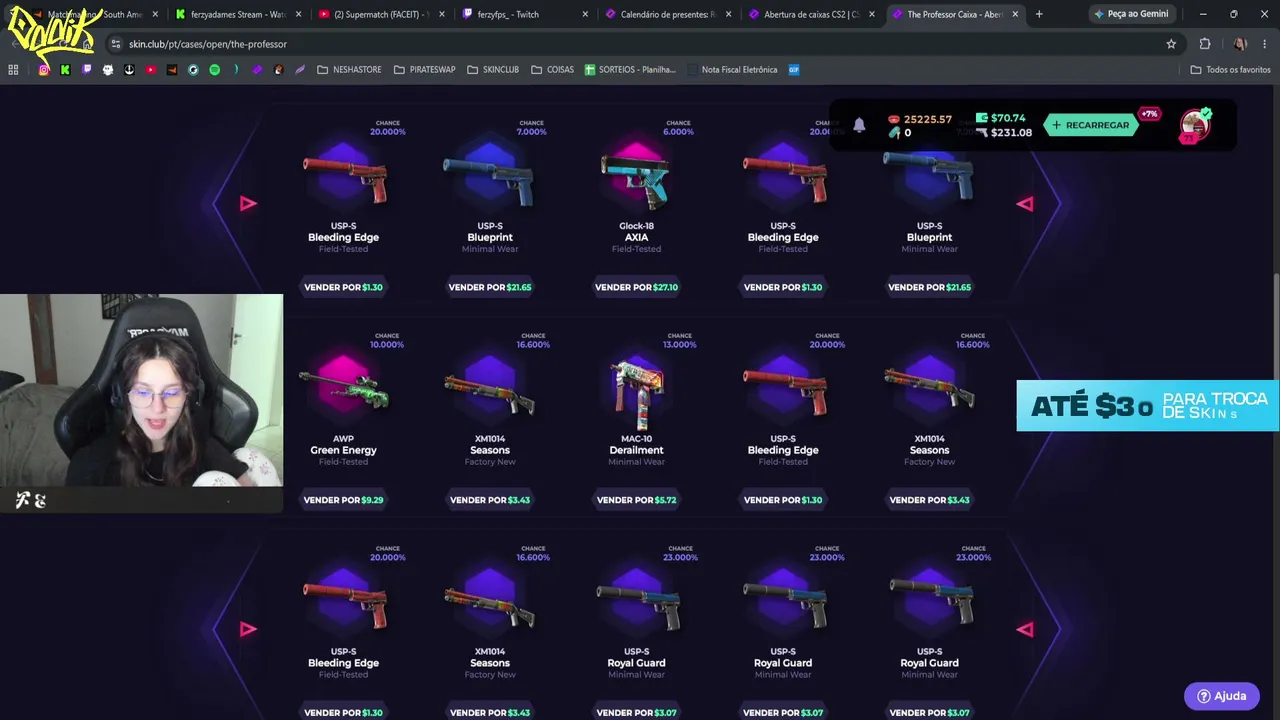Screen dimensions: 1280x720
Task: Open the Chrome profile avatar
Action: coord(1240,44)
